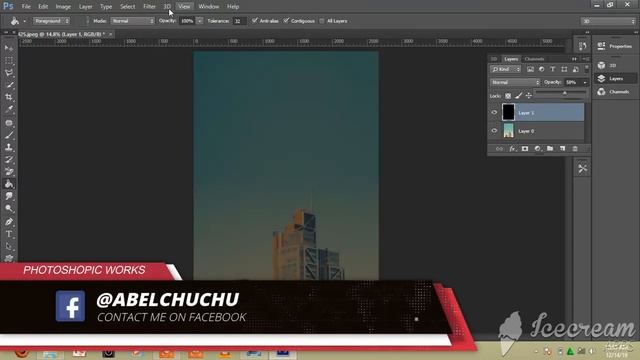Toggle the Anti-alias checkbox
Screen dimensions: 640x360
point(255,20)
